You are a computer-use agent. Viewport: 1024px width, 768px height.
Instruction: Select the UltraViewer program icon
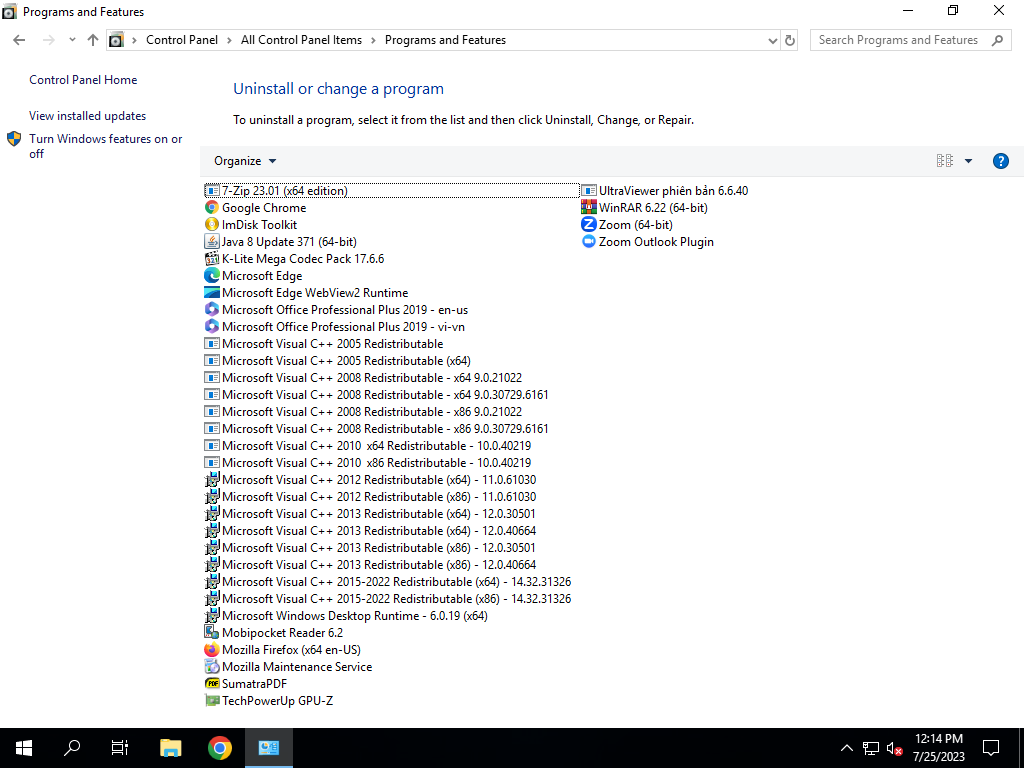588,191
